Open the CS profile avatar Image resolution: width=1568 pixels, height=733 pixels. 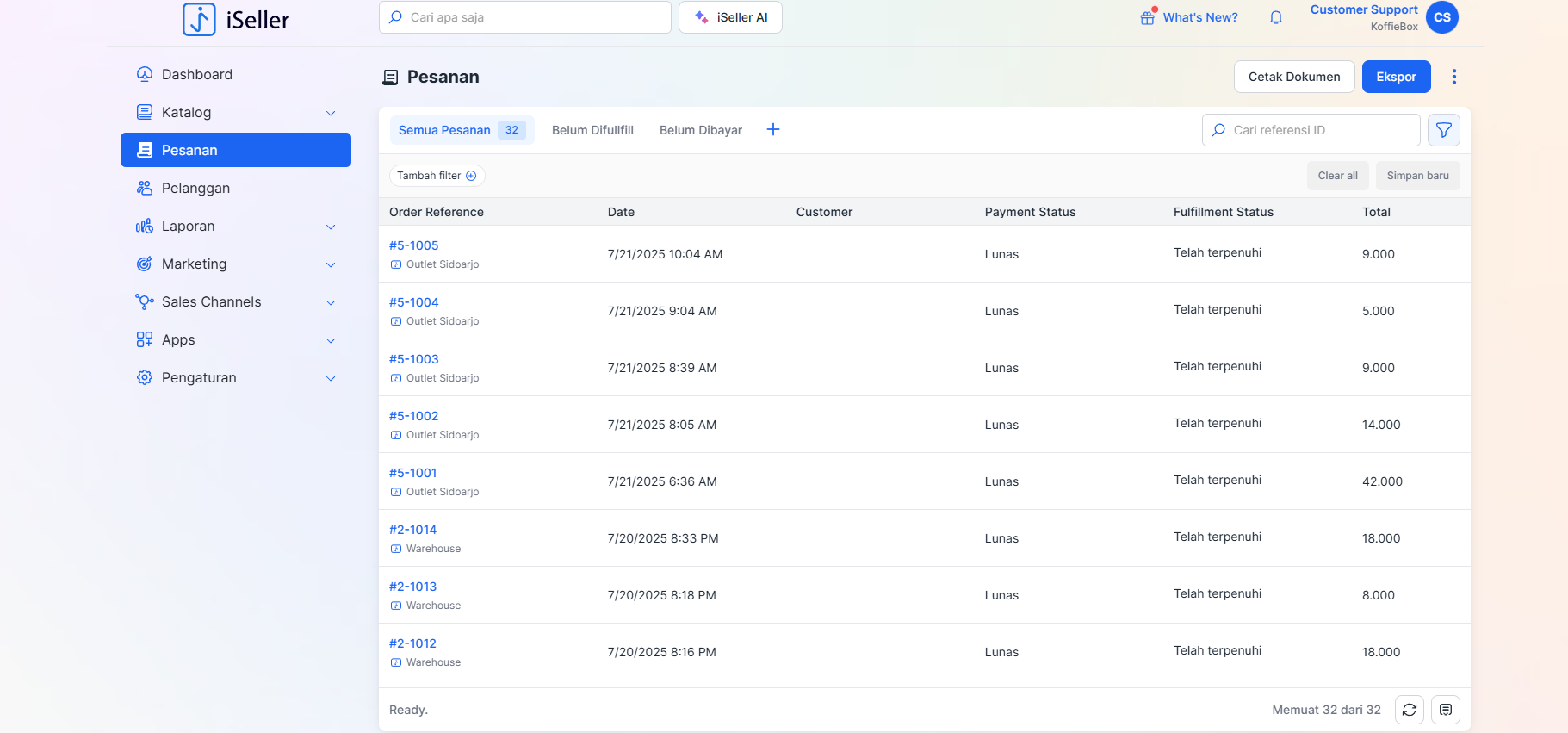[1442, 17]
